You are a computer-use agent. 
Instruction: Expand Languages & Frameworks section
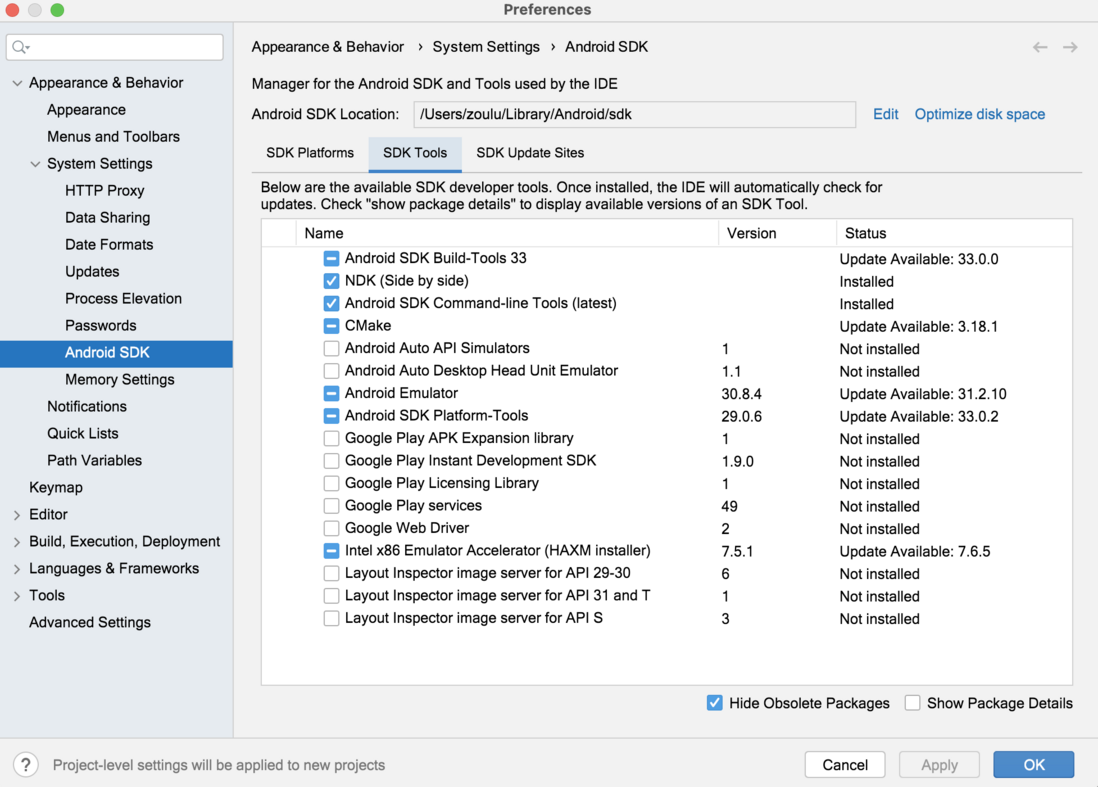tap(18, 569)
